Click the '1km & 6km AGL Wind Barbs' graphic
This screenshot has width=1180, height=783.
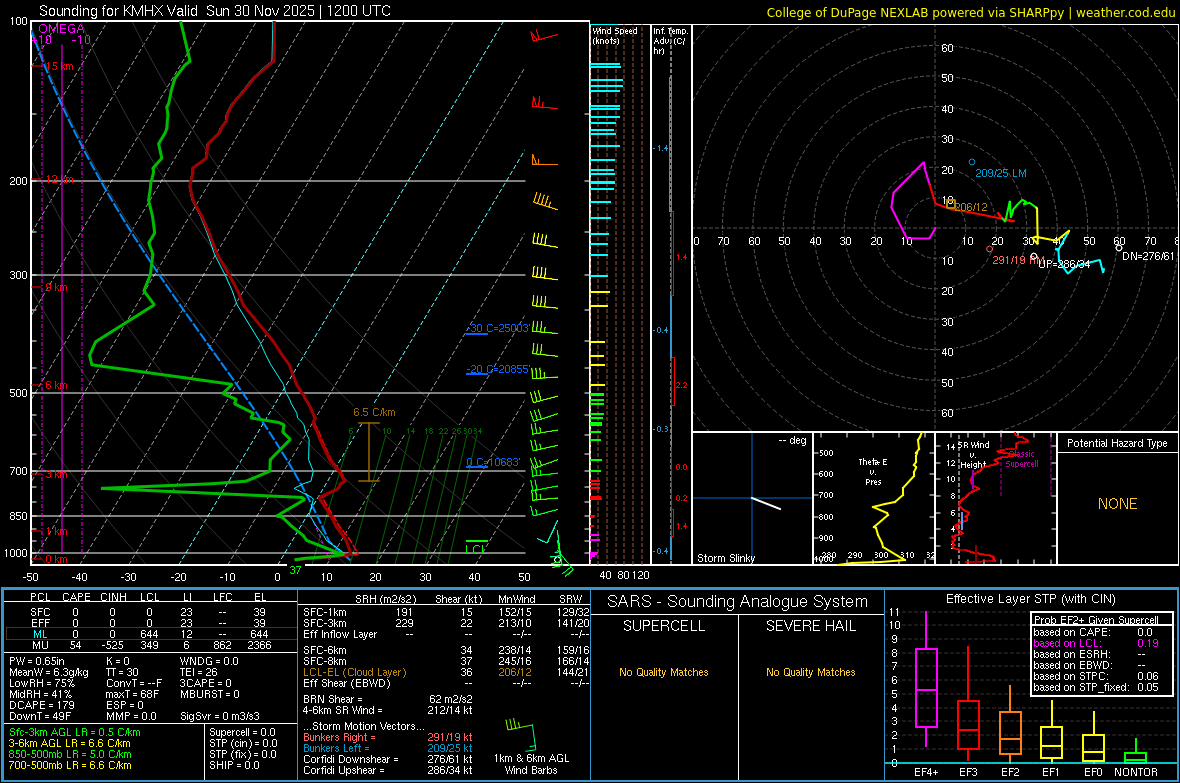coord(531,746)
